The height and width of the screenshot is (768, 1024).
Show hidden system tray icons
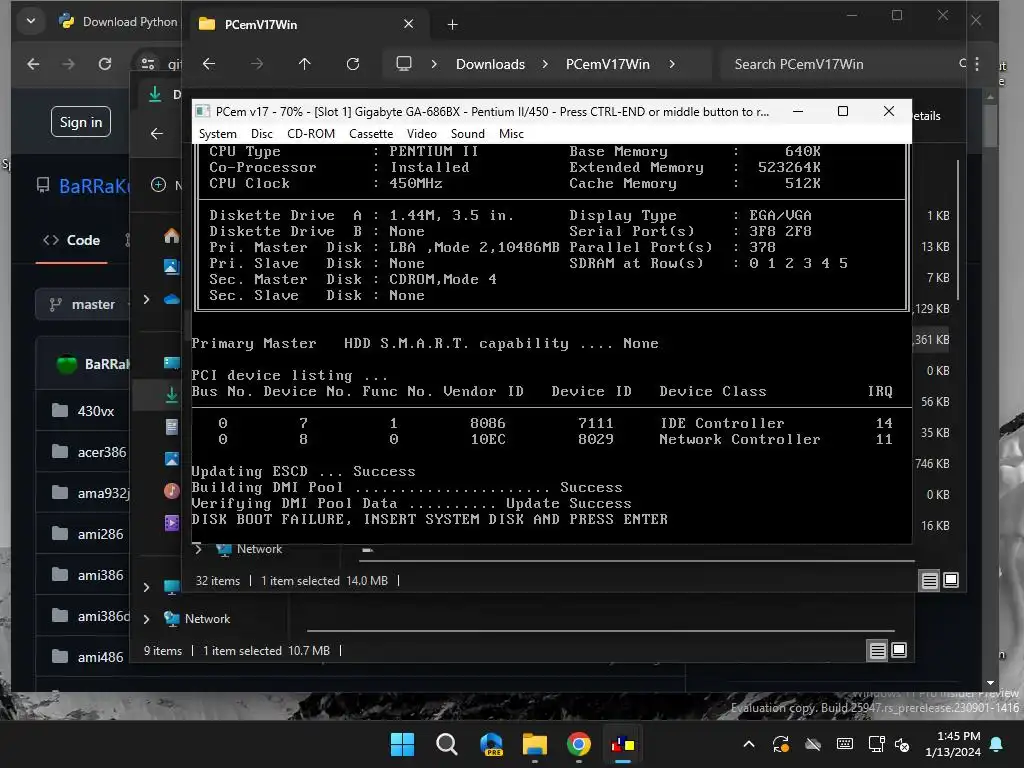749,744
